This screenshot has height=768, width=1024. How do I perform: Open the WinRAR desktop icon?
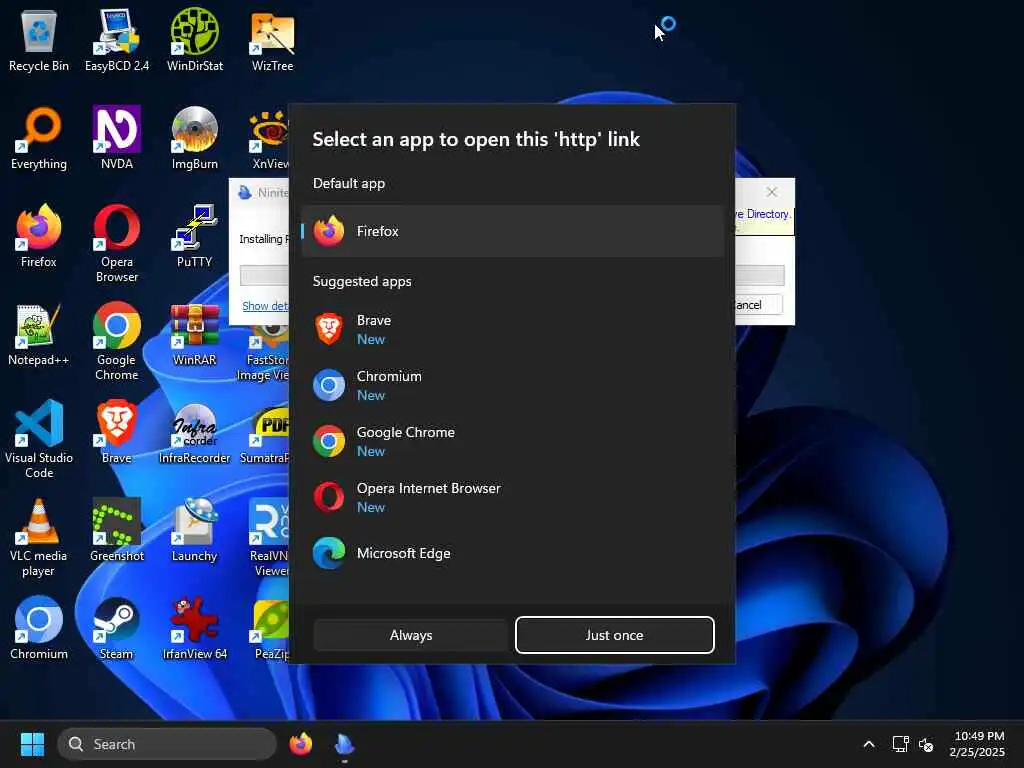click(195, 334)
